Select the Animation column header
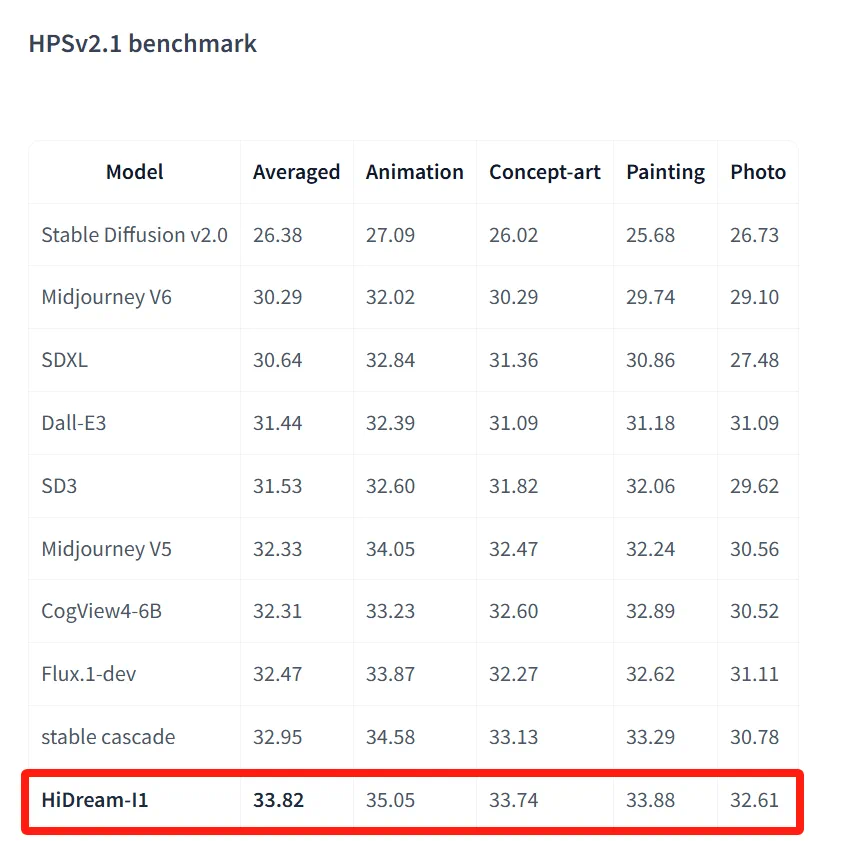 coord(414,172)
